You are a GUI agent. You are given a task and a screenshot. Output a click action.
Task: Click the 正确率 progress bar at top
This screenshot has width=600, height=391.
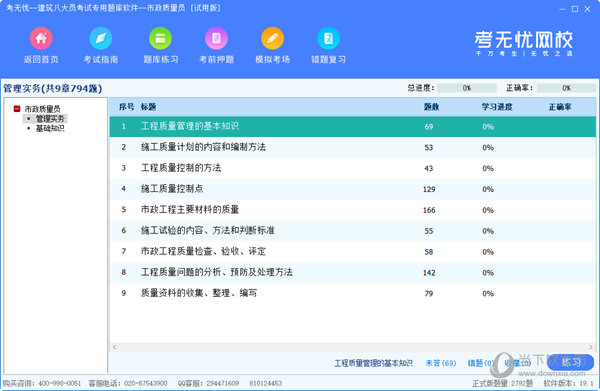click(566, 88)
